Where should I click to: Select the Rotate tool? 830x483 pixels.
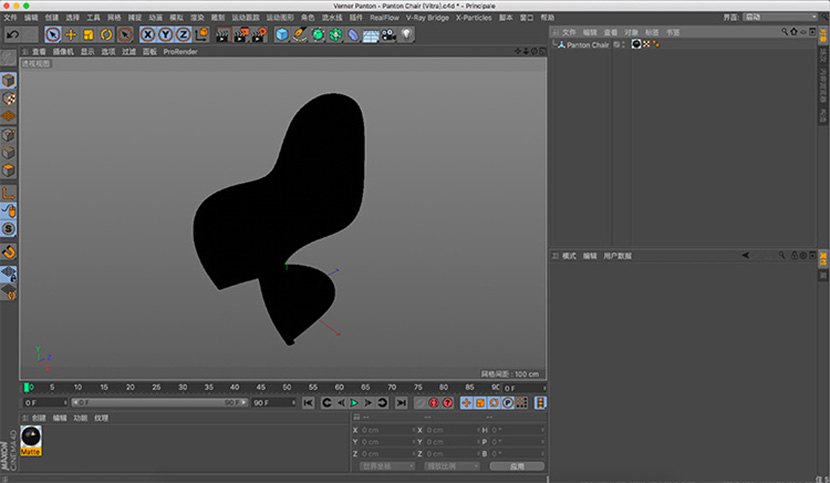[106, 34]
